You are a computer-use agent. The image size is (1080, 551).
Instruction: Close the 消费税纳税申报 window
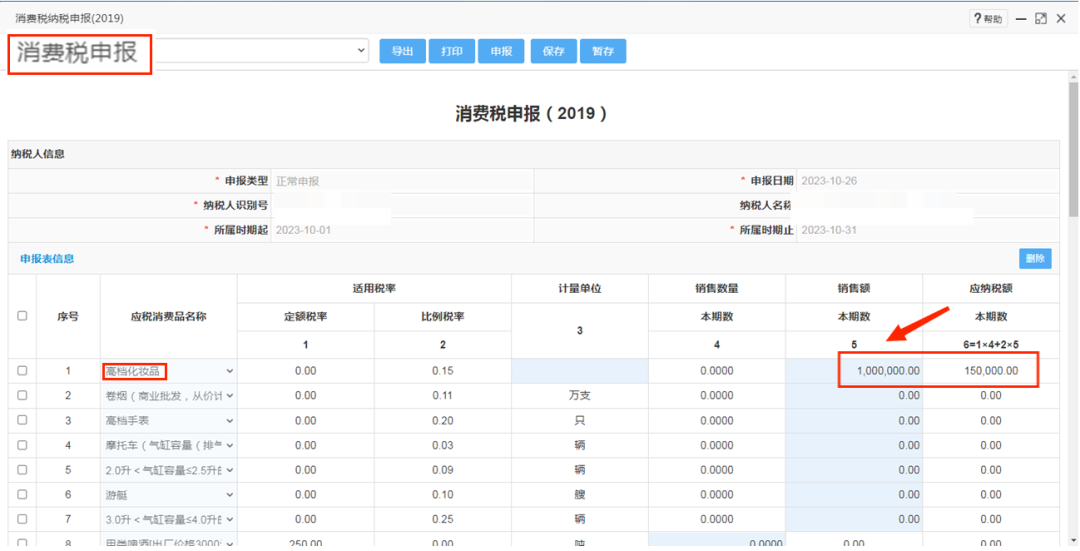pyautogui.click(x=1061, y=19)
